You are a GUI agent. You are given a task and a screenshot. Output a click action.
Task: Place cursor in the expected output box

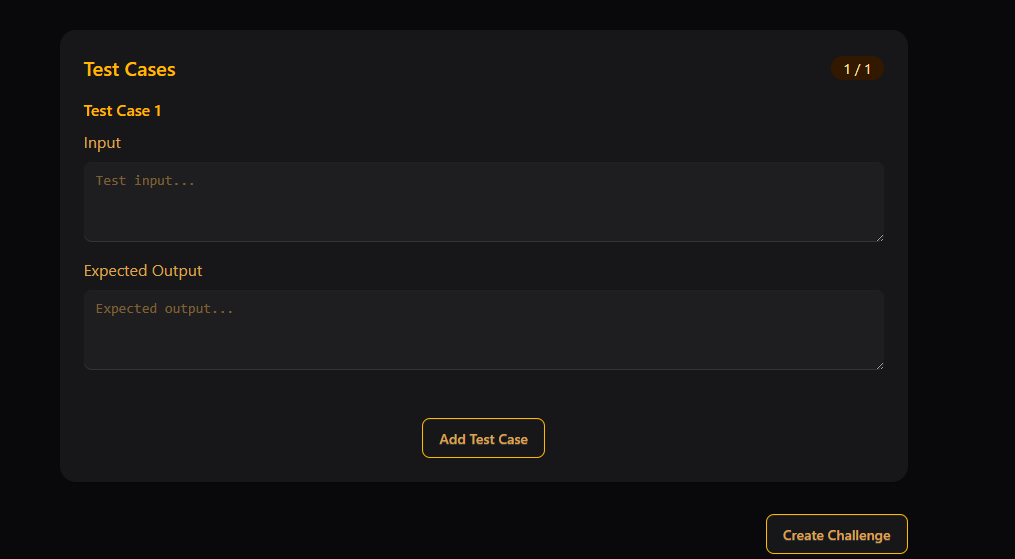(483, 330)
